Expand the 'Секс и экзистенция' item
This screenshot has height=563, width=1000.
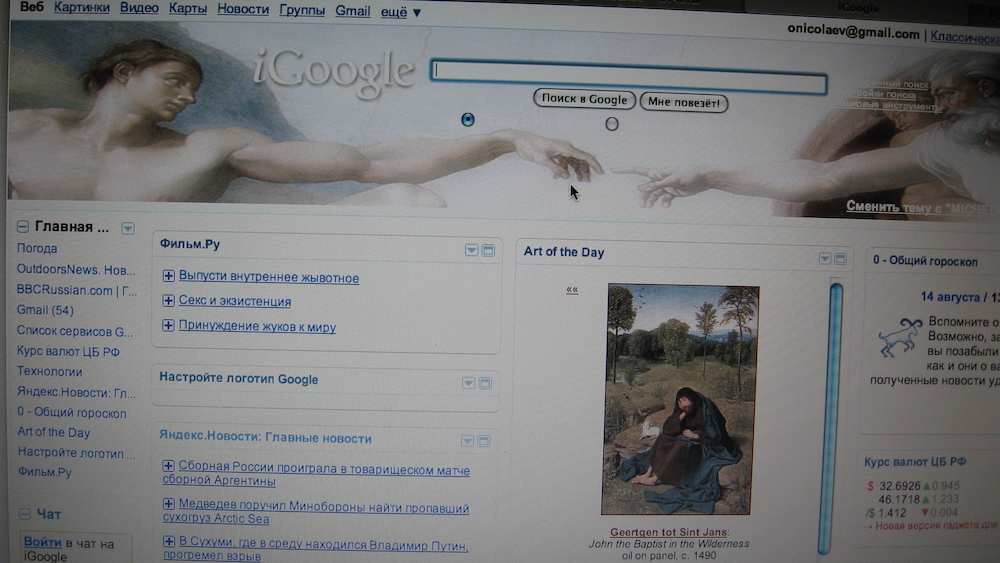168,301
